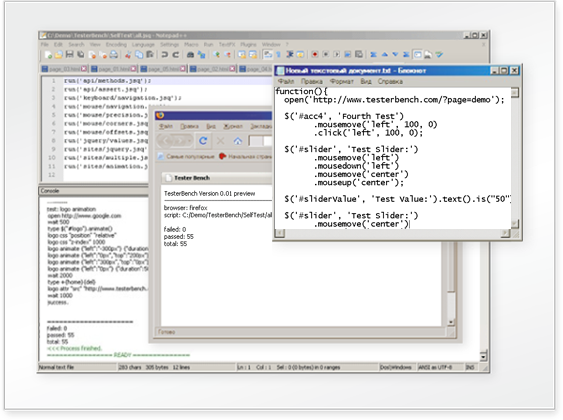Click 'Normal text file' status entry
This screenshot has height=420, width=563.
pos(56,367)
